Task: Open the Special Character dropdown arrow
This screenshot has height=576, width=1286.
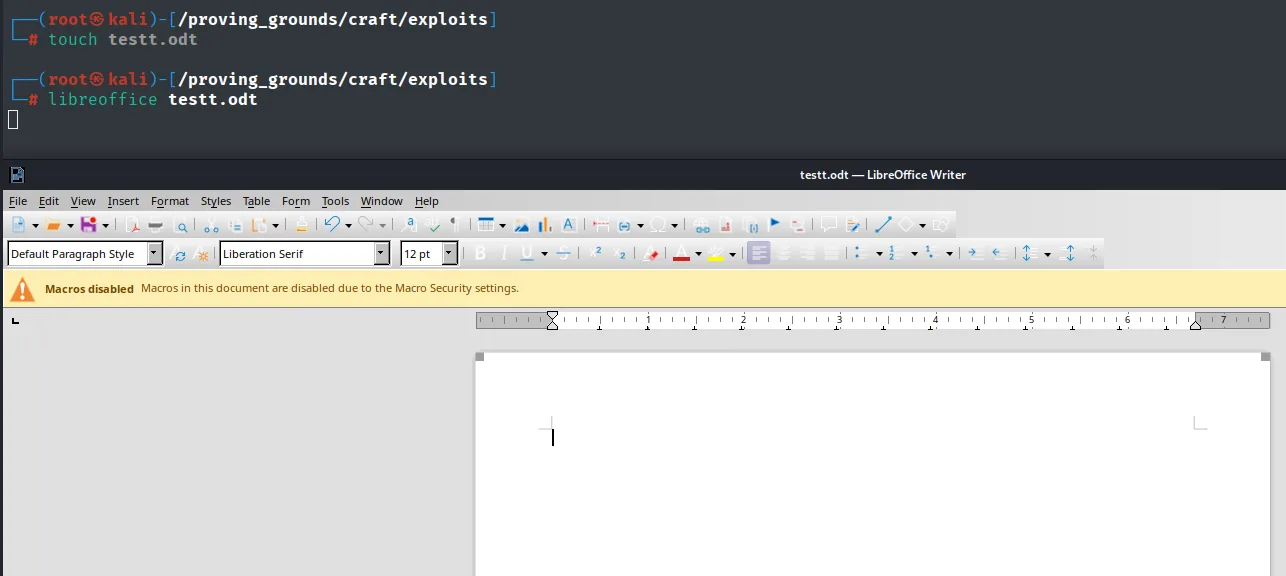Action: 674,226
